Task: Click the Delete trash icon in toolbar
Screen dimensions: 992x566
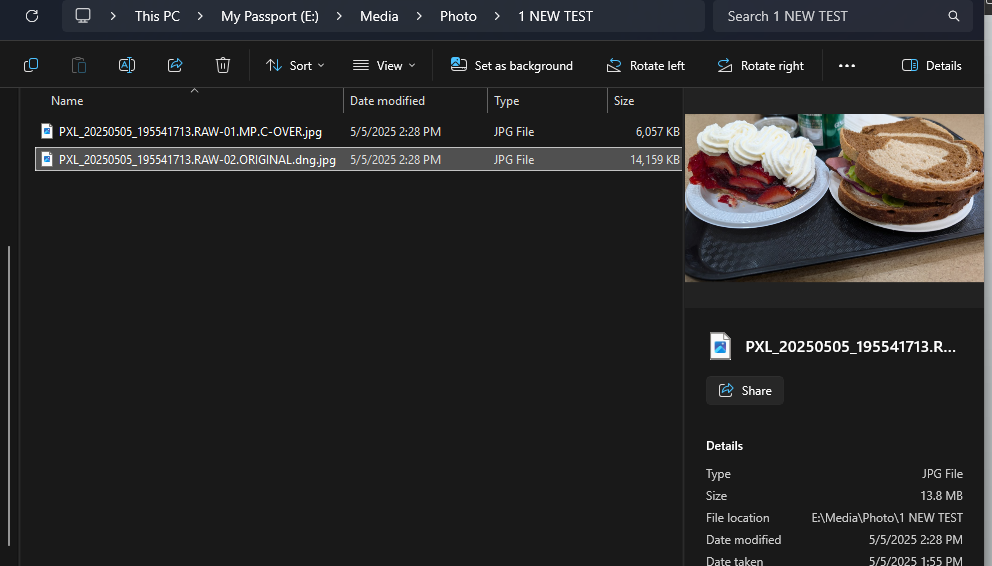Action: (223, 65)
